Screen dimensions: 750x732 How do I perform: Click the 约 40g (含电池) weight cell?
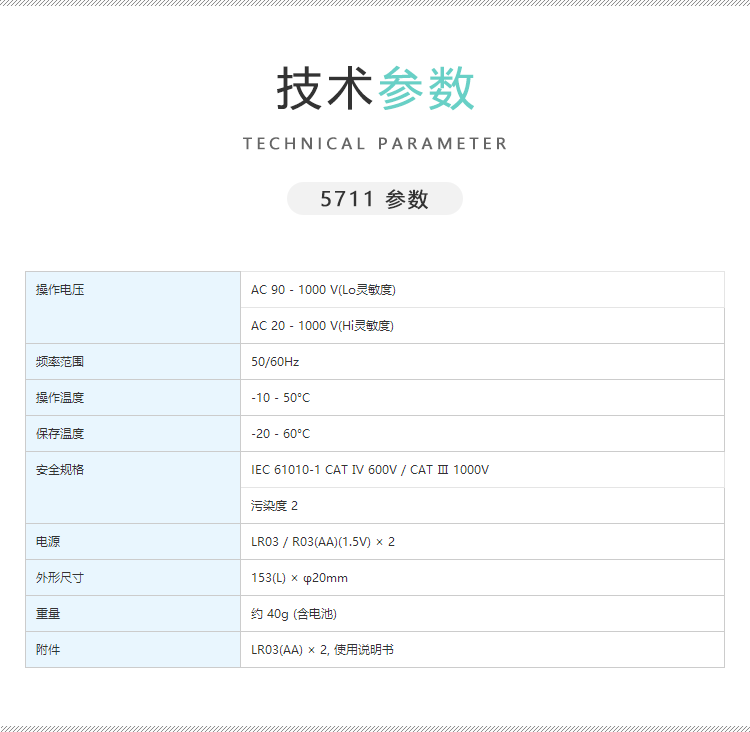pyautogui.click(x=482, y=613)
